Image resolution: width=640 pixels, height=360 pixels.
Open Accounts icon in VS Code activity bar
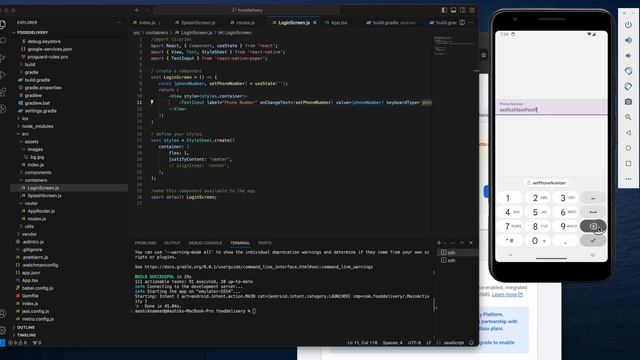(x=2, y=313)
